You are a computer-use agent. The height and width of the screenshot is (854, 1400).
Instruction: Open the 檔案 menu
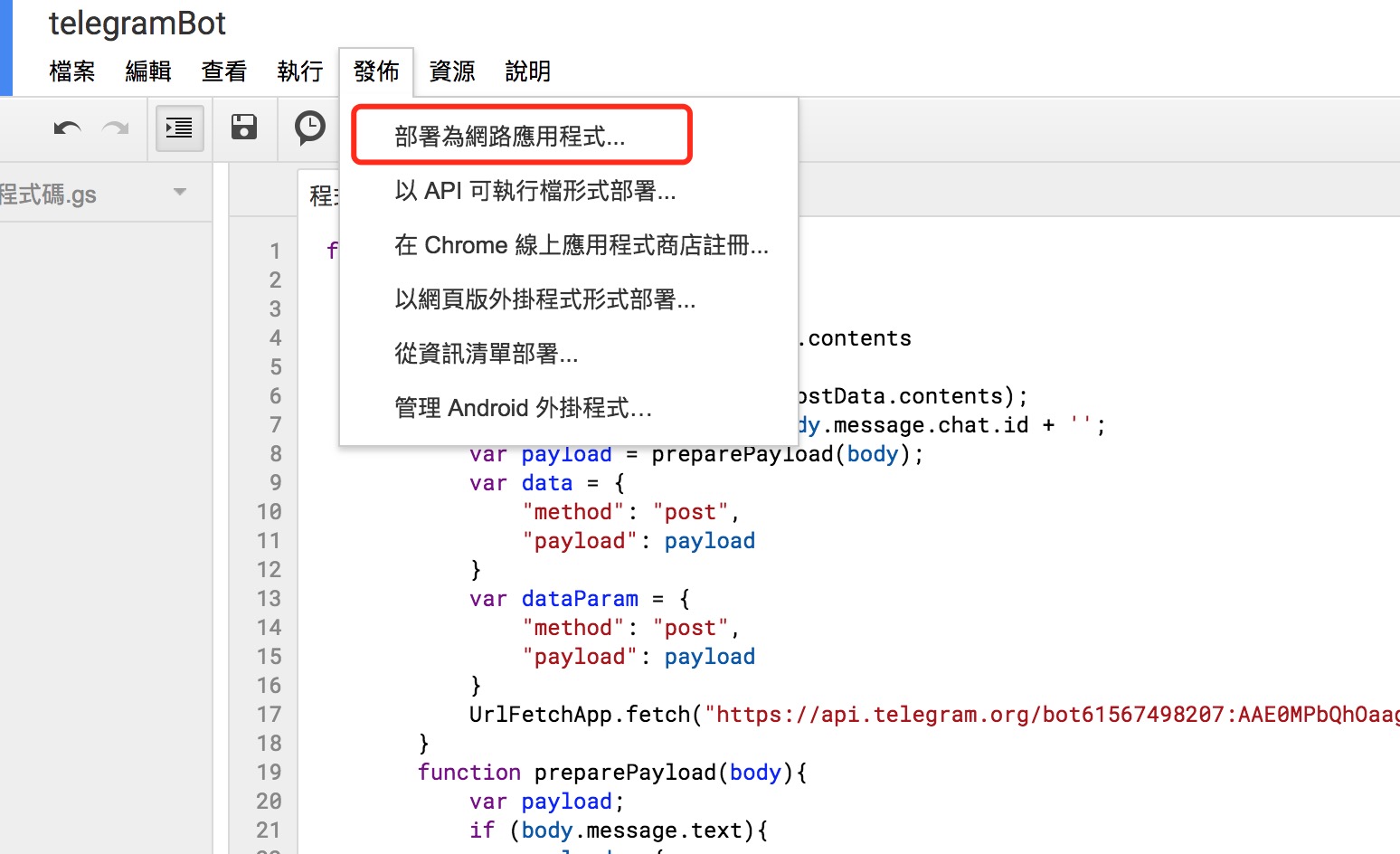coord(72,71)
